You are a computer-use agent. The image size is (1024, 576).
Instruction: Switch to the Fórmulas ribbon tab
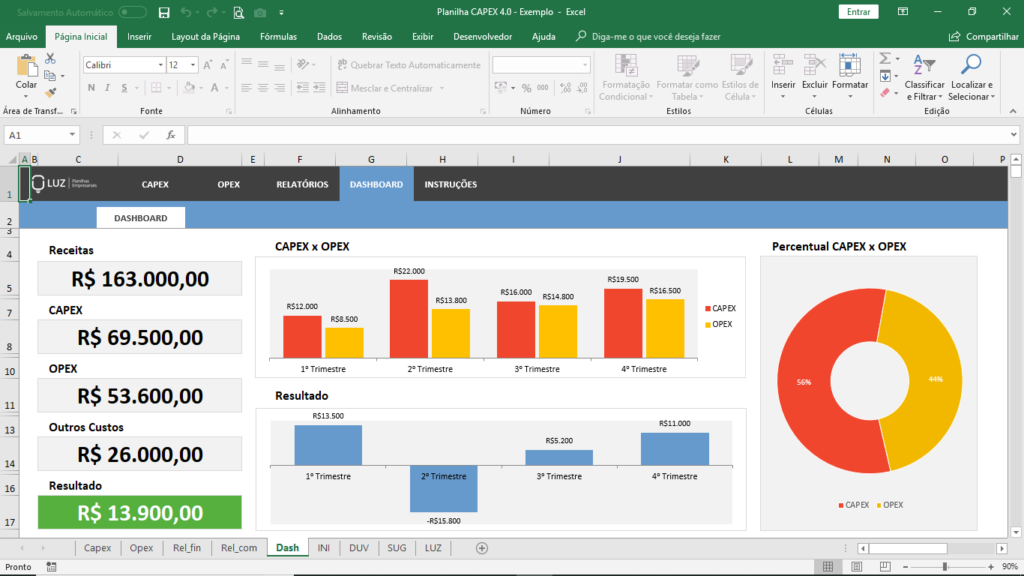coord(278,36)
